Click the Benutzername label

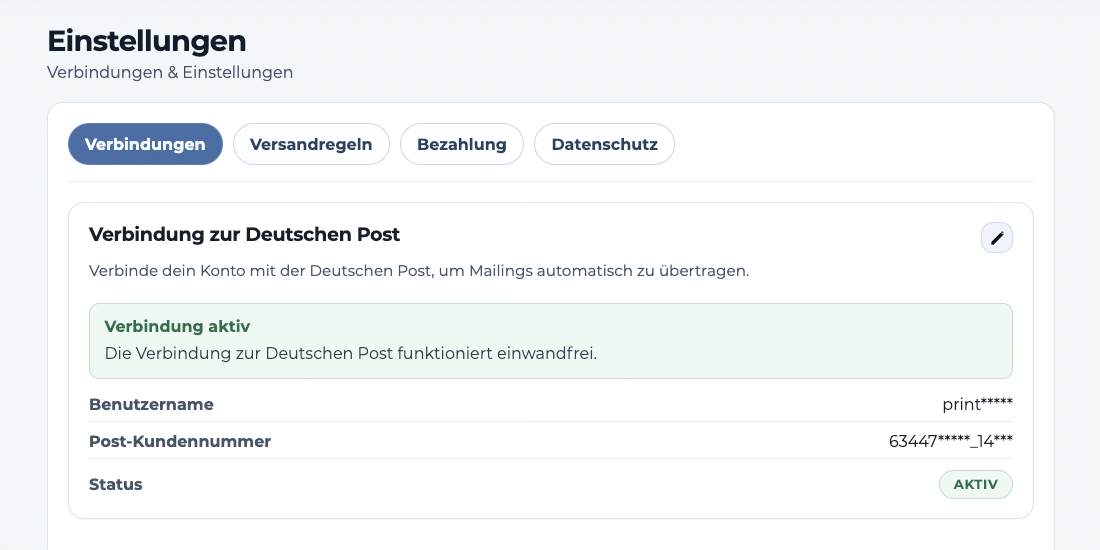coord(152,404)
